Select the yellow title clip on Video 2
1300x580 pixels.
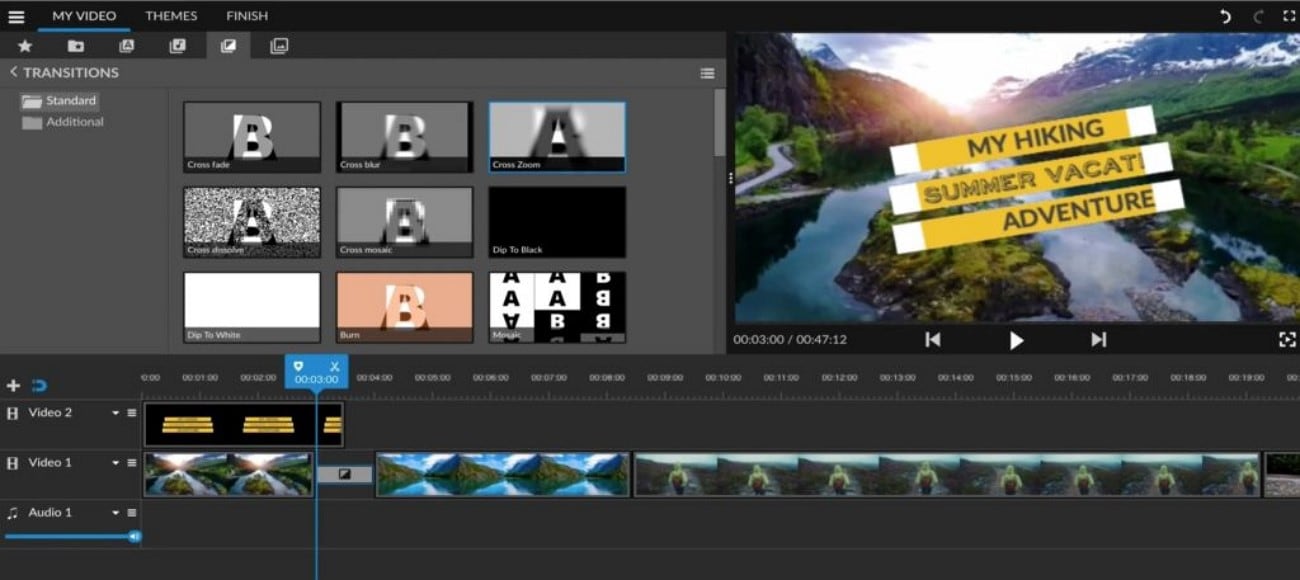pos(244,425)
